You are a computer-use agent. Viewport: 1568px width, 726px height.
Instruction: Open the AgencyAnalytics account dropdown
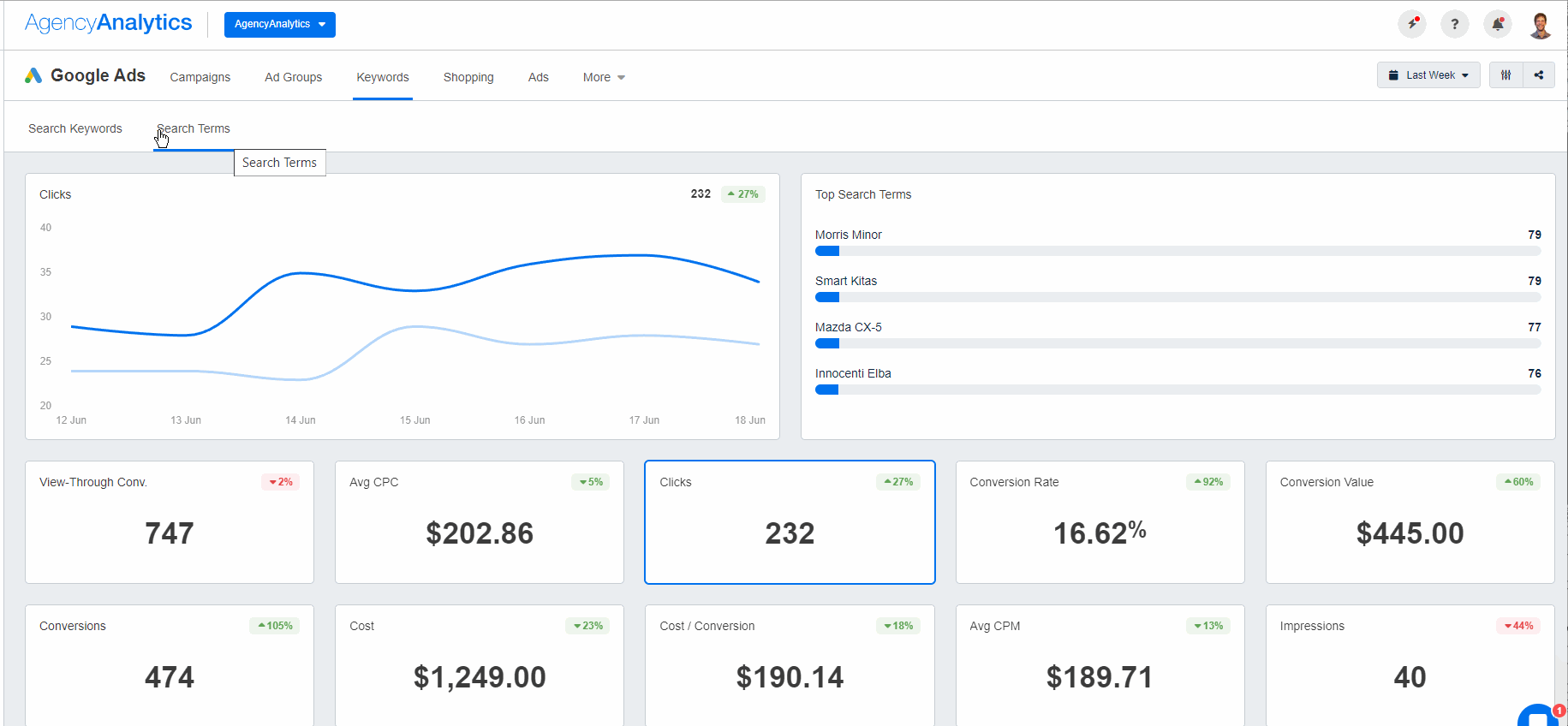coord(280,24)
